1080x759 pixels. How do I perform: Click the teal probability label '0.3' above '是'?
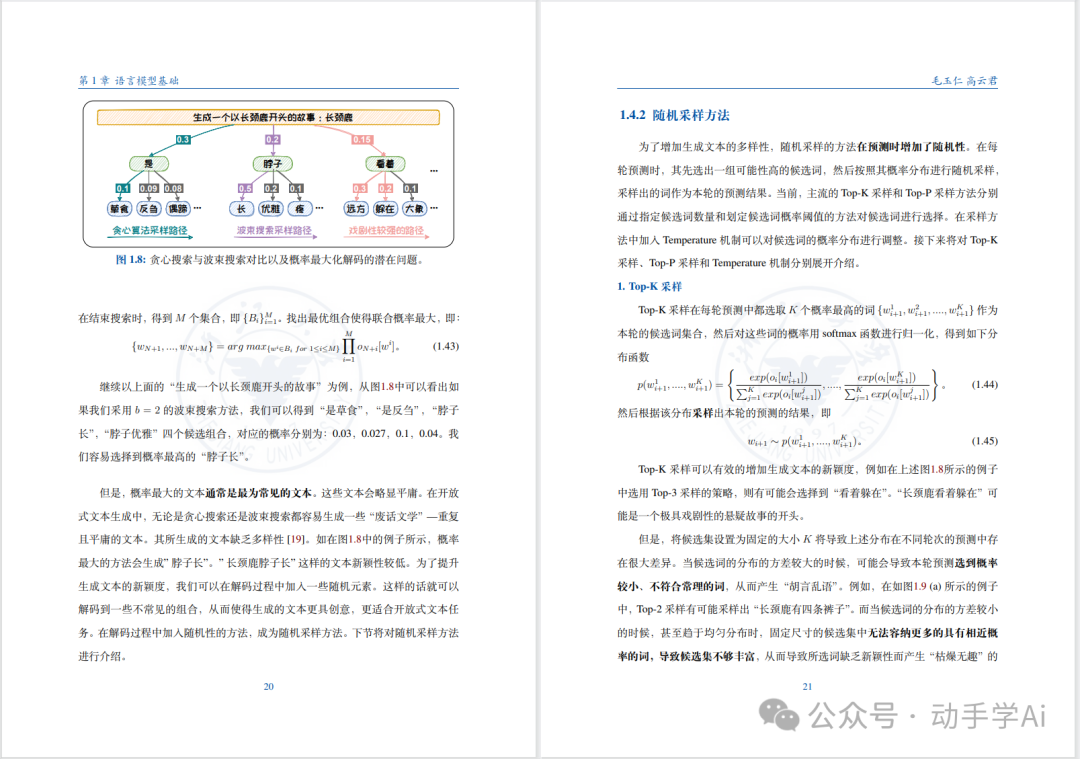click(x=183, y=140)
